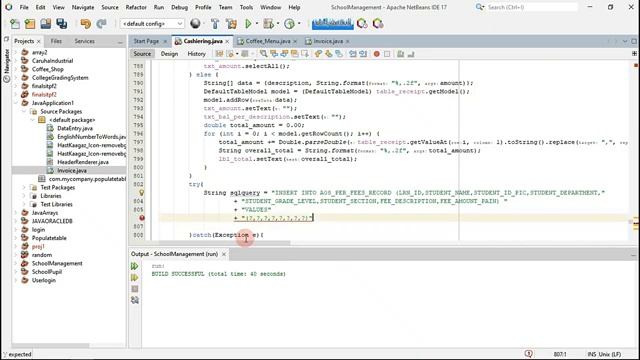Open the History view
Viewport: 640px width, 360px height.
pos(196,54)
